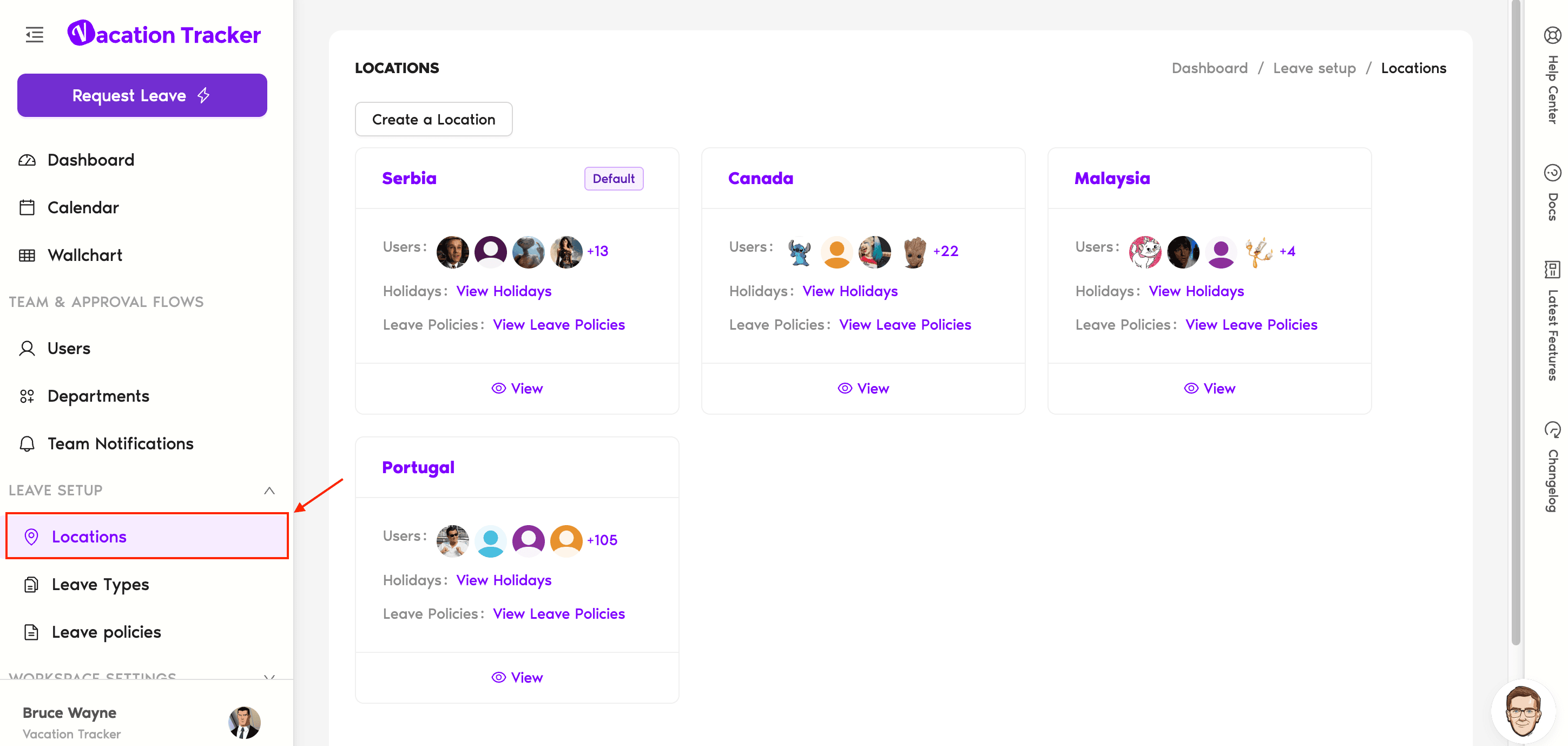
Task: Collapse the sidebar menu hamburger icon
Action: point(35,35)
